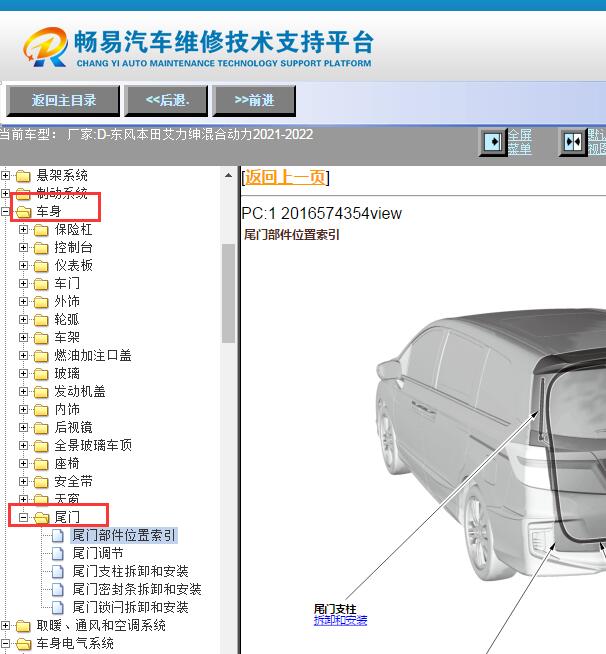Expand the 仪表板 folder
This screenshot has width=606, height=654.
click(x=23, y=265)
